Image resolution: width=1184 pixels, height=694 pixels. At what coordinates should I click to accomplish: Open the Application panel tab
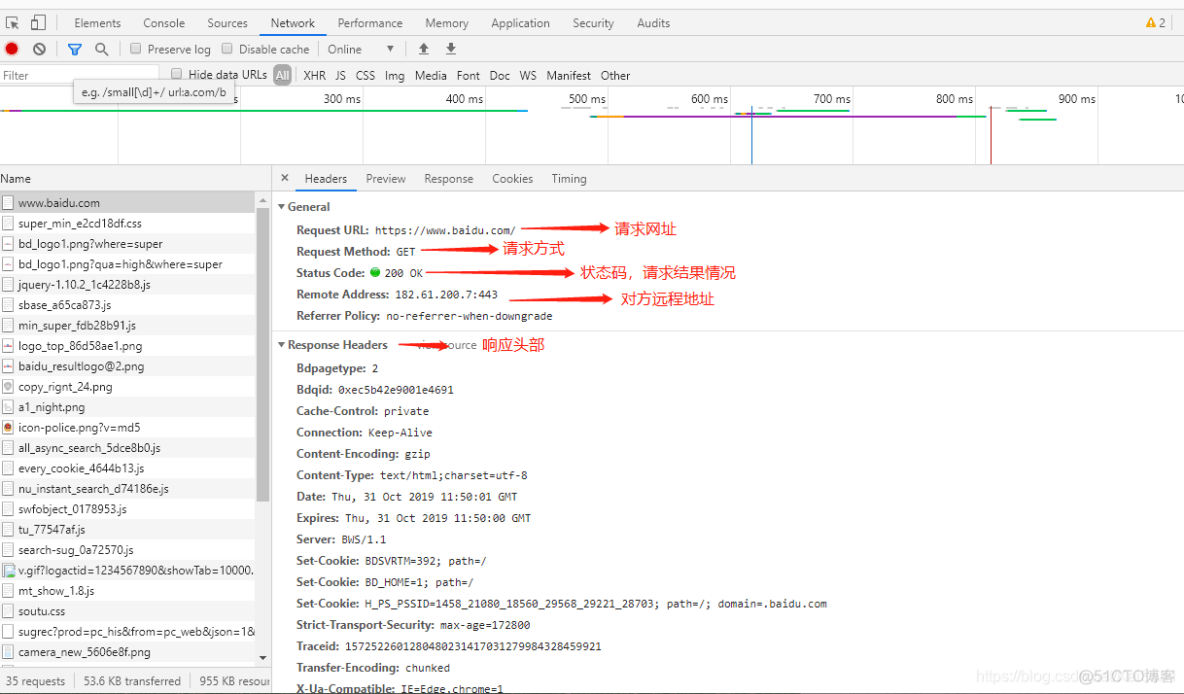pos(520,23)
